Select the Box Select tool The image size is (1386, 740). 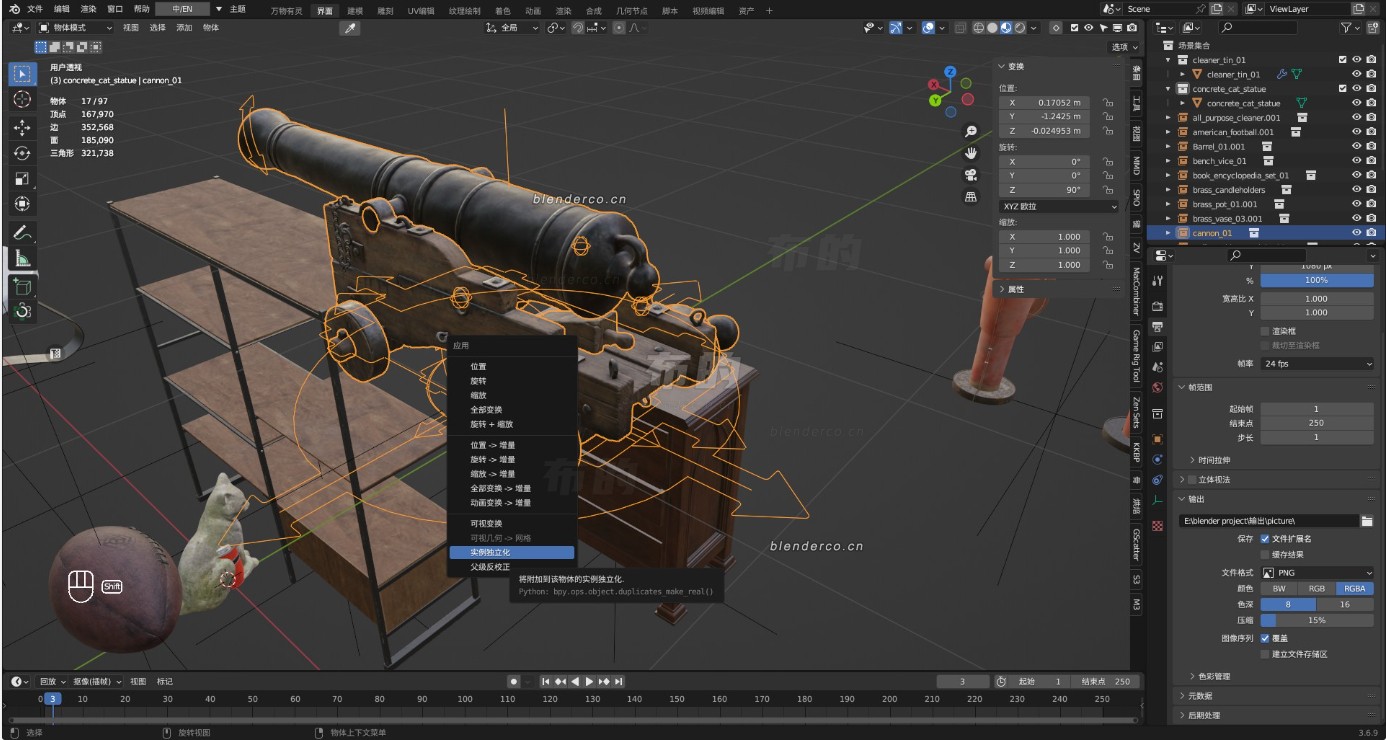tap(22, 73)
